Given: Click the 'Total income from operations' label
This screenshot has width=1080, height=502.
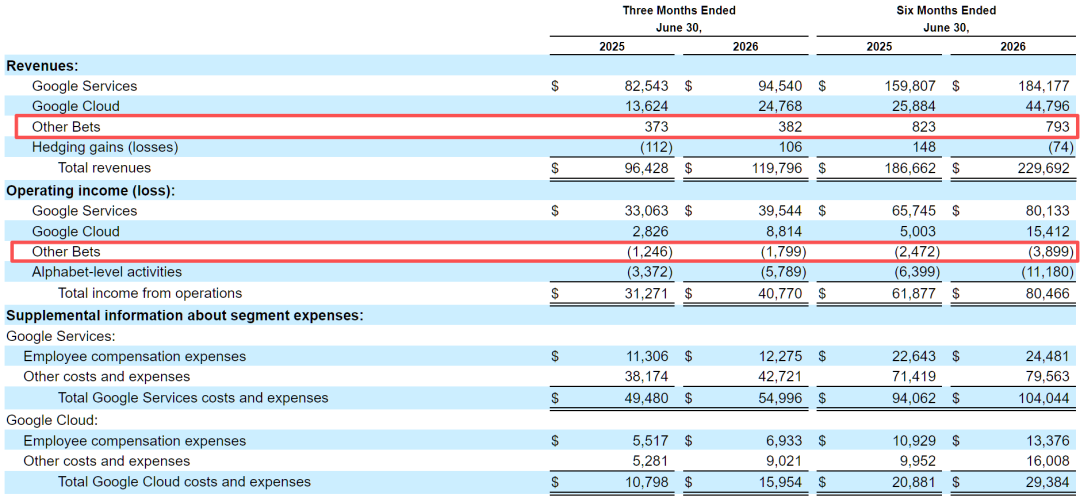Looking at the screenshot, I should tap(149, 293).
